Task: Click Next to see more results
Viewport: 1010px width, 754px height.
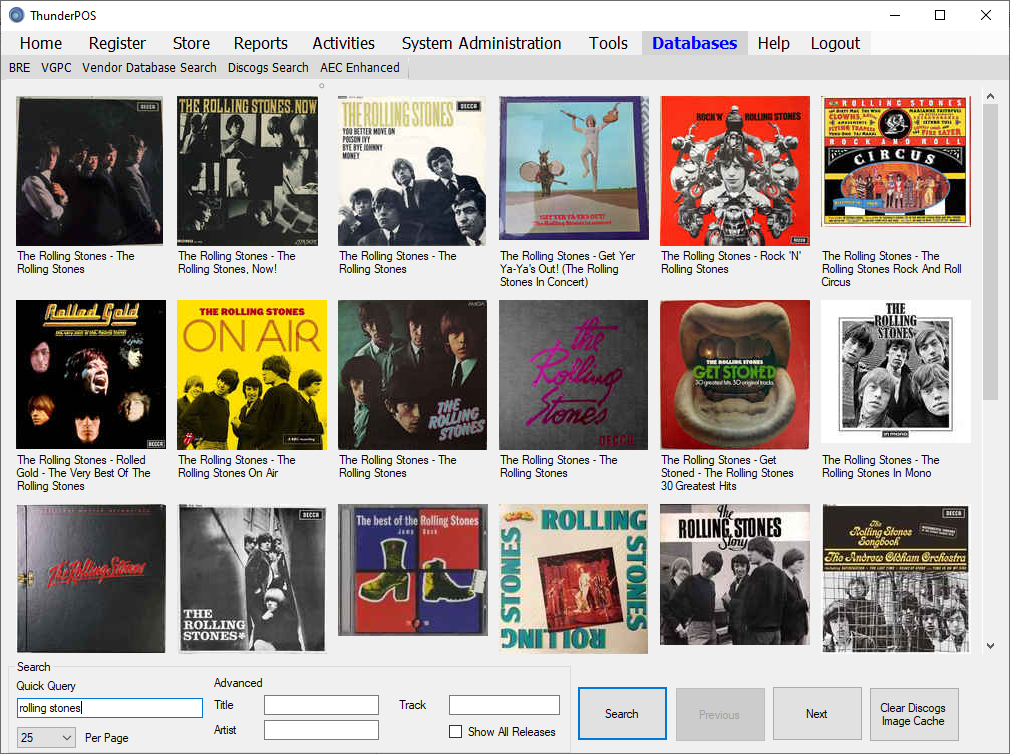Action: click(816, 714)
